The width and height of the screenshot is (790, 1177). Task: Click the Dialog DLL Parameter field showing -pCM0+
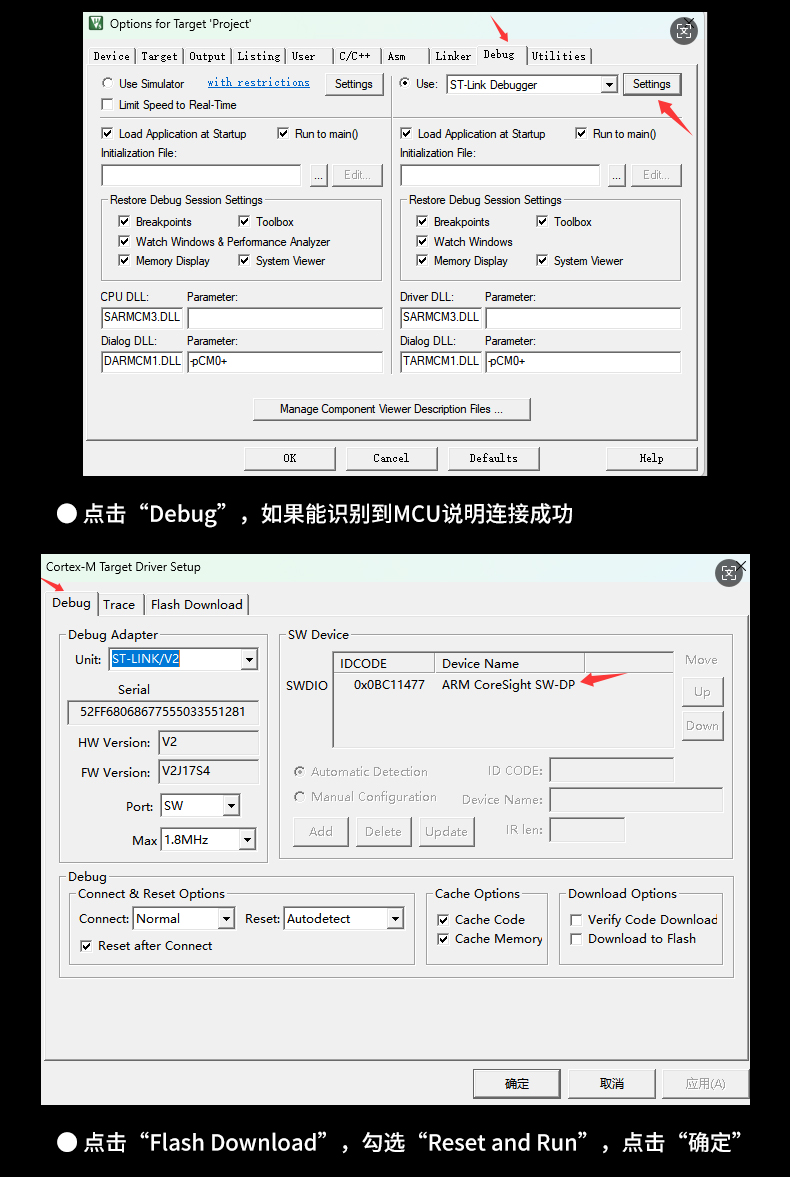coord(284,361)
